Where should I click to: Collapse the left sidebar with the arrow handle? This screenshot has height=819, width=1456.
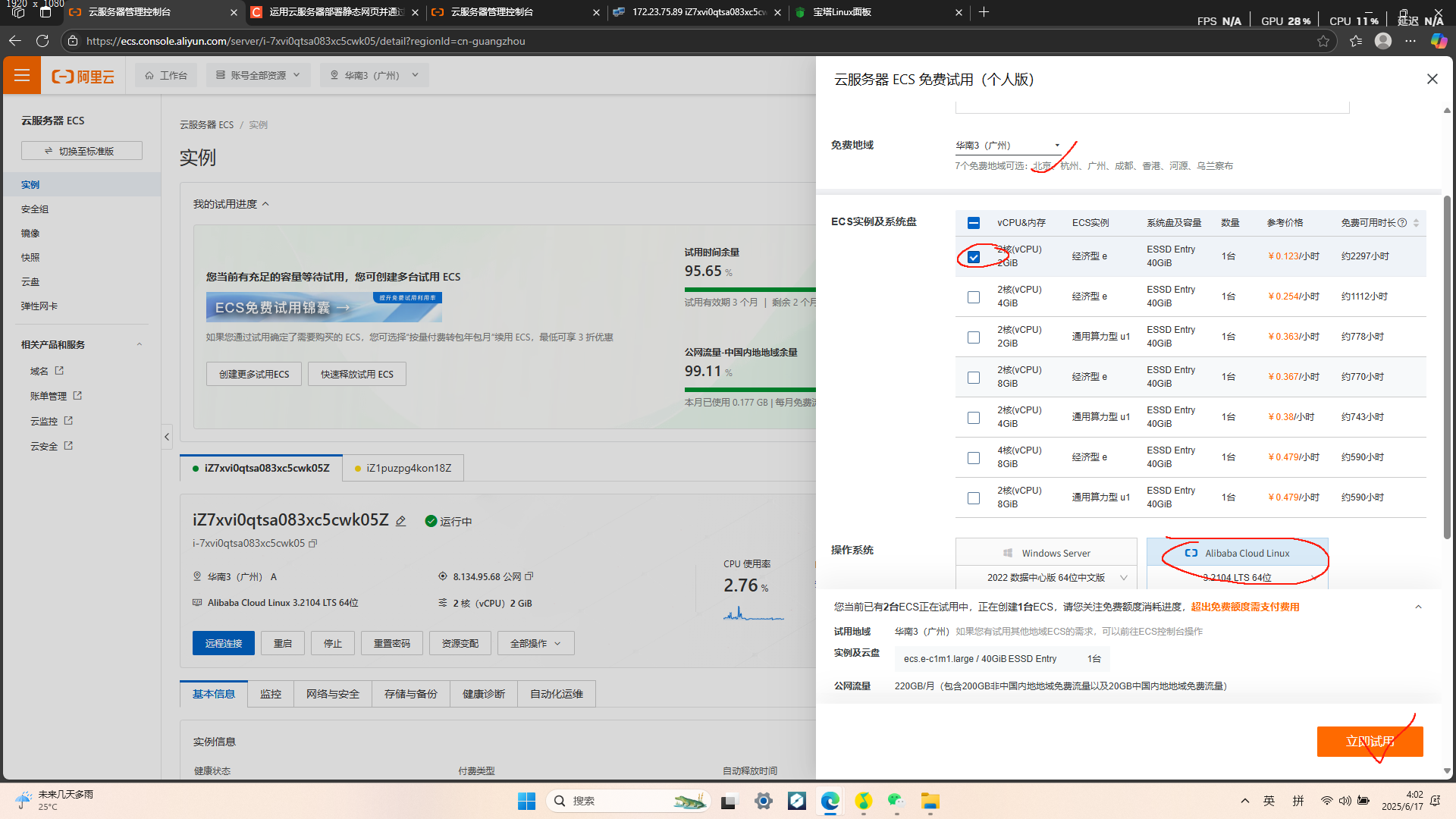[167, 437]
